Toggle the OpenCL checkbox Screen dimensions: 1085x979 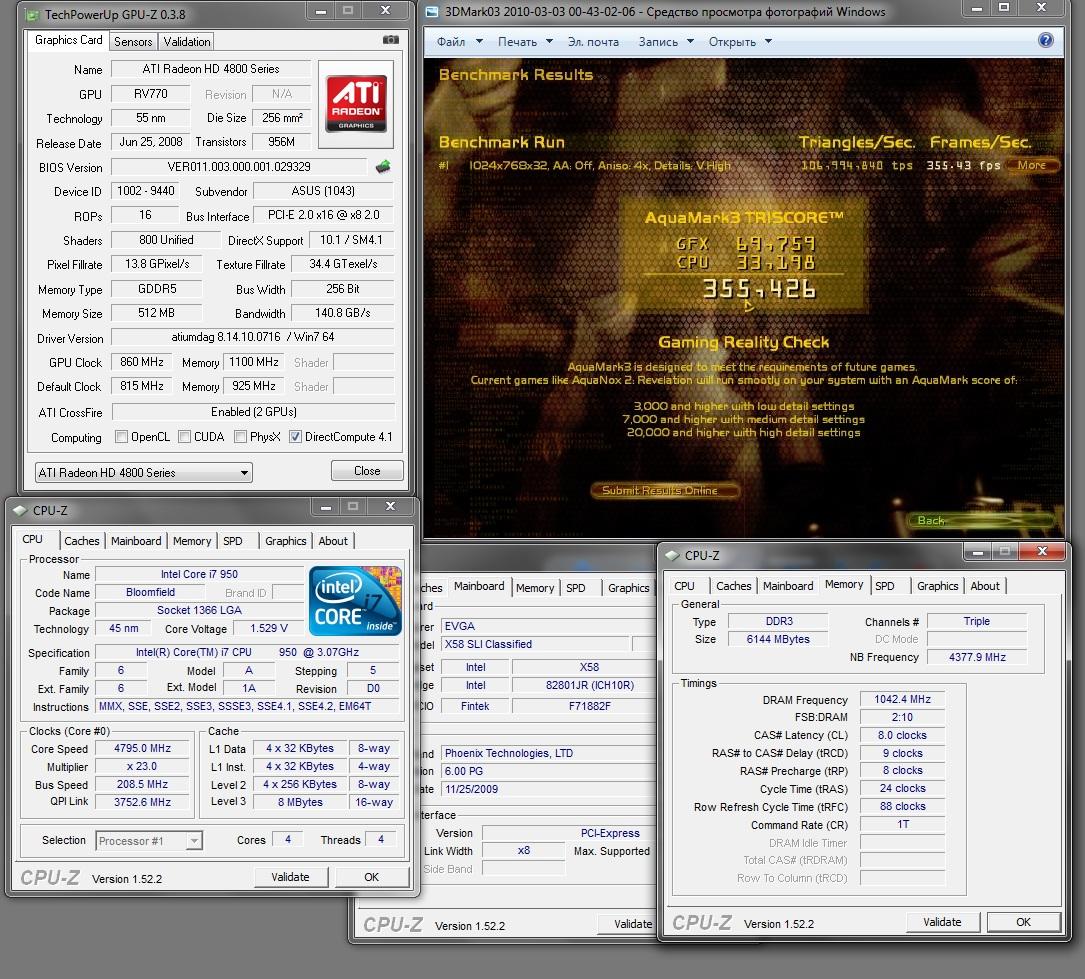(121, 437)
